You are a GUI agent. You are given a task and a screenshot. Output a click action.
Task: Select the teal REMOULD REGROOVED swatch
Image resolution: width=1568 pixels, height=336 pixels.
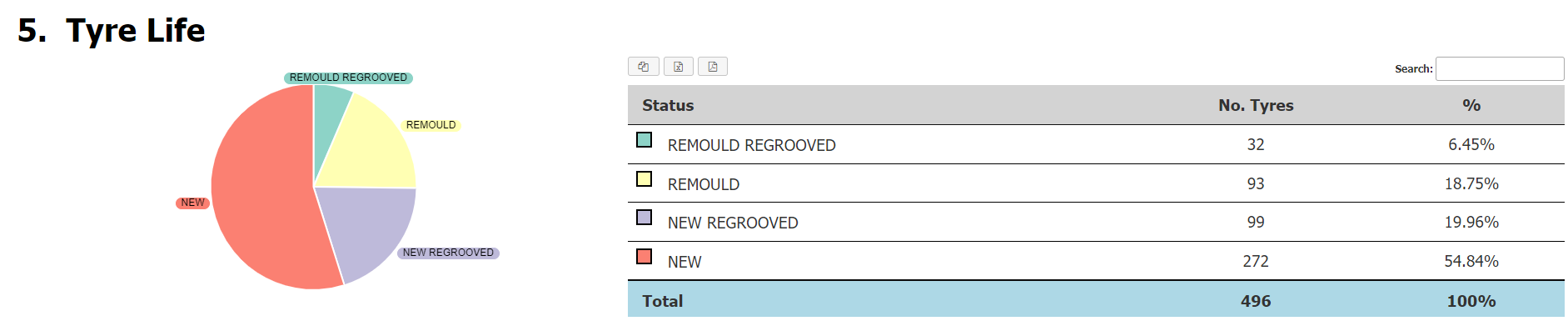click(644, 140)
